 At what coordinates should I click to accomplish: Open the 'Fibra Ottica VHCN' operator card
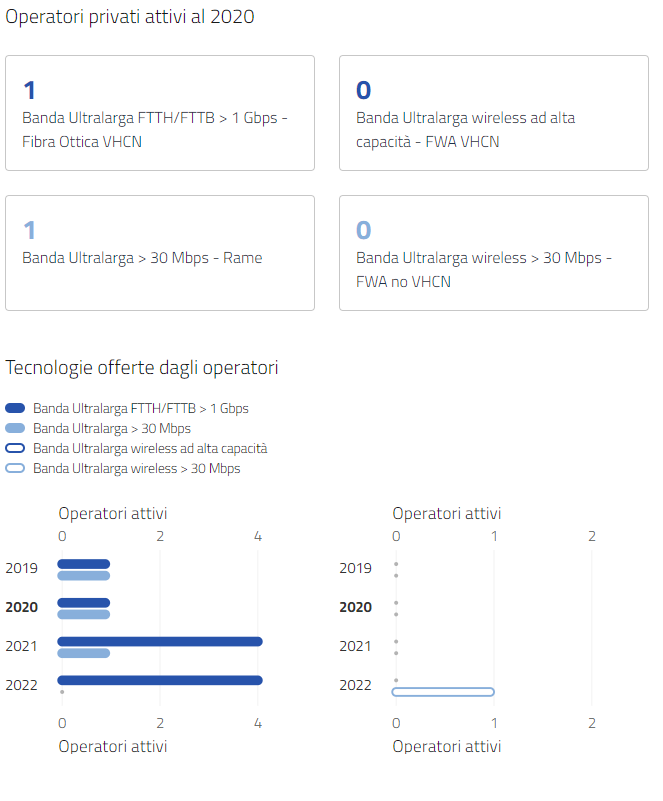160,113
